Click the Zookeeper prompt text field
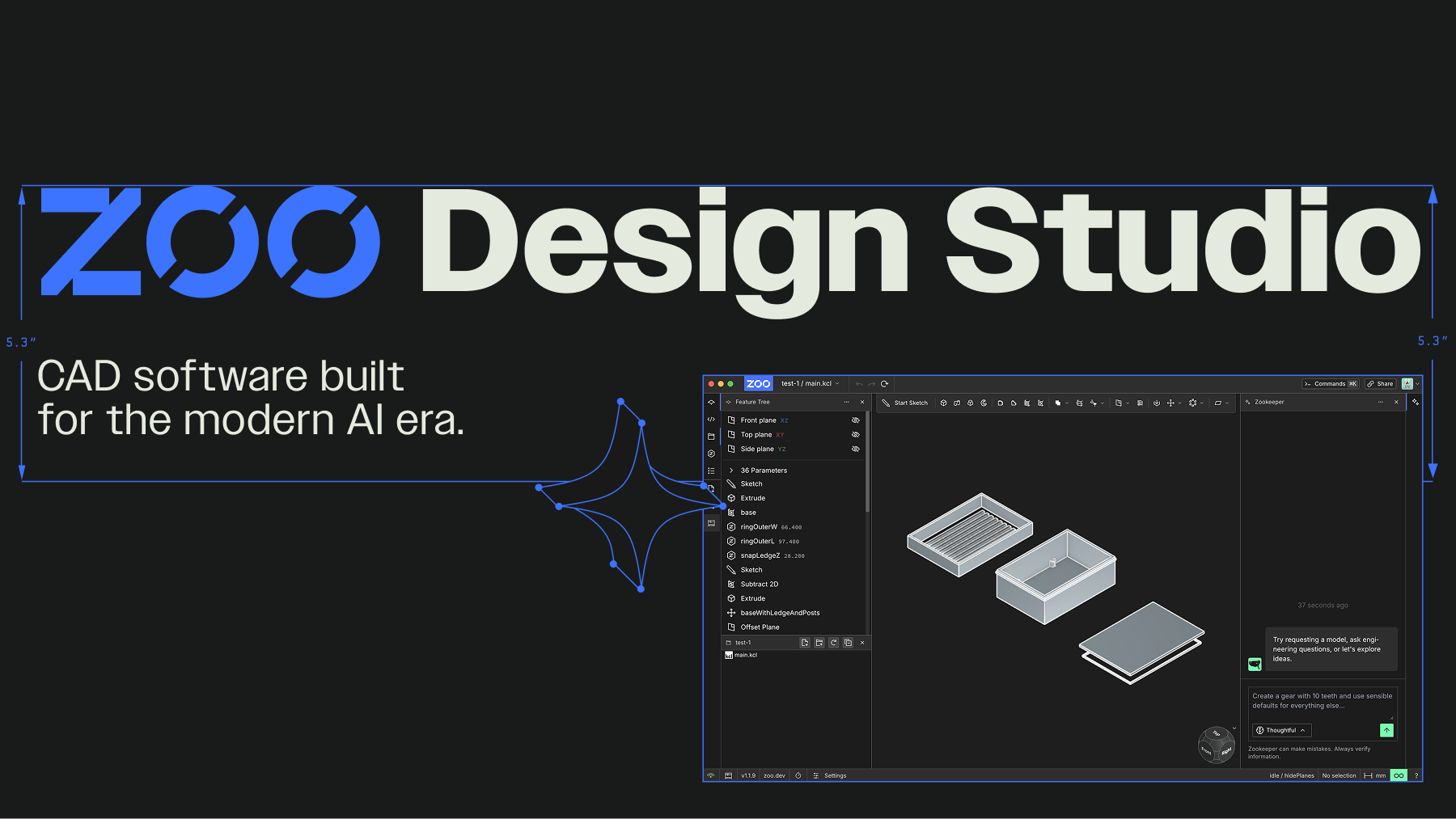This screenshot has width=1456, height=819. [x=1322, y=701]
